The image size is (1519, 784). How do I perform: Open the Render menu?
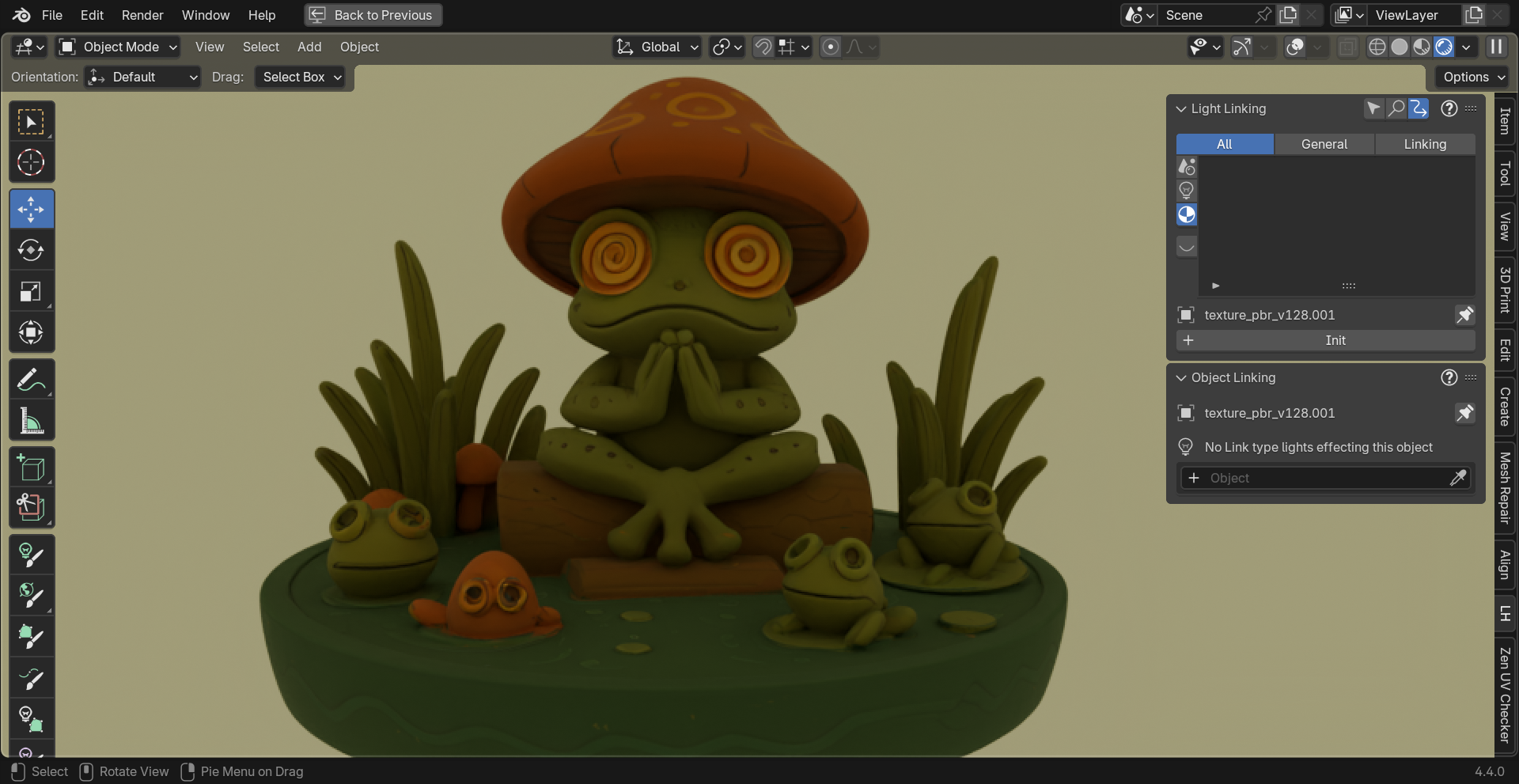tap(142, 15)
